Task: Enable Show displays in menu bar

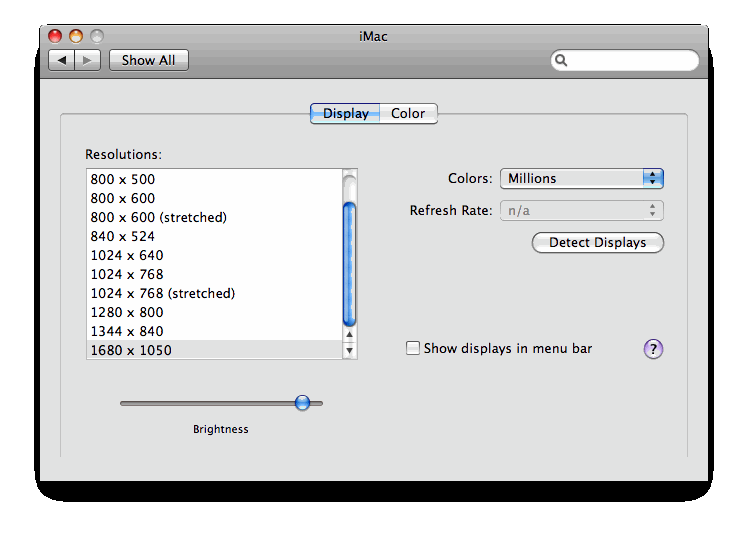Action: (413, 348)
